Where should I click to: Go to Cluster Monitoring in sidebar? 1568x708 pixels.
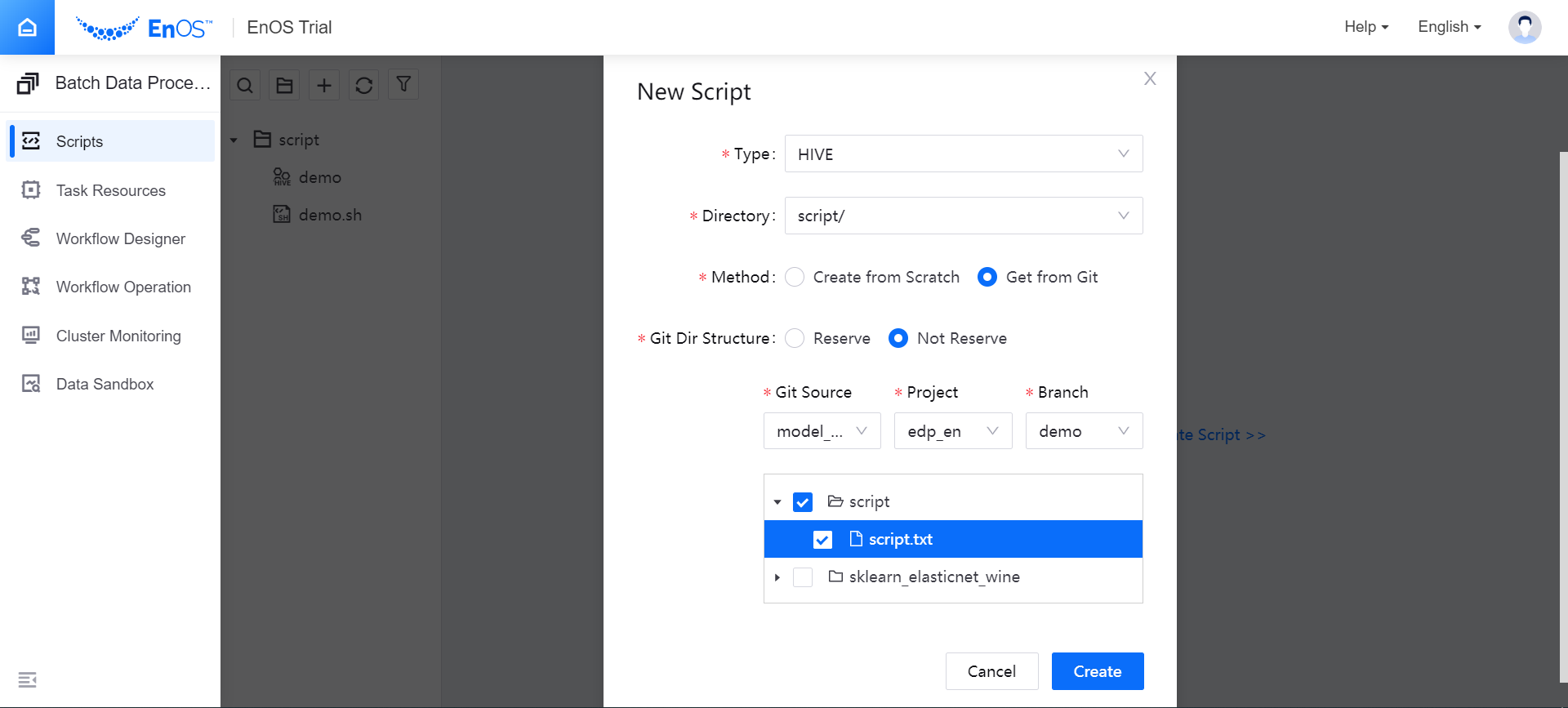pyautogui.click(x=118, y=336)
